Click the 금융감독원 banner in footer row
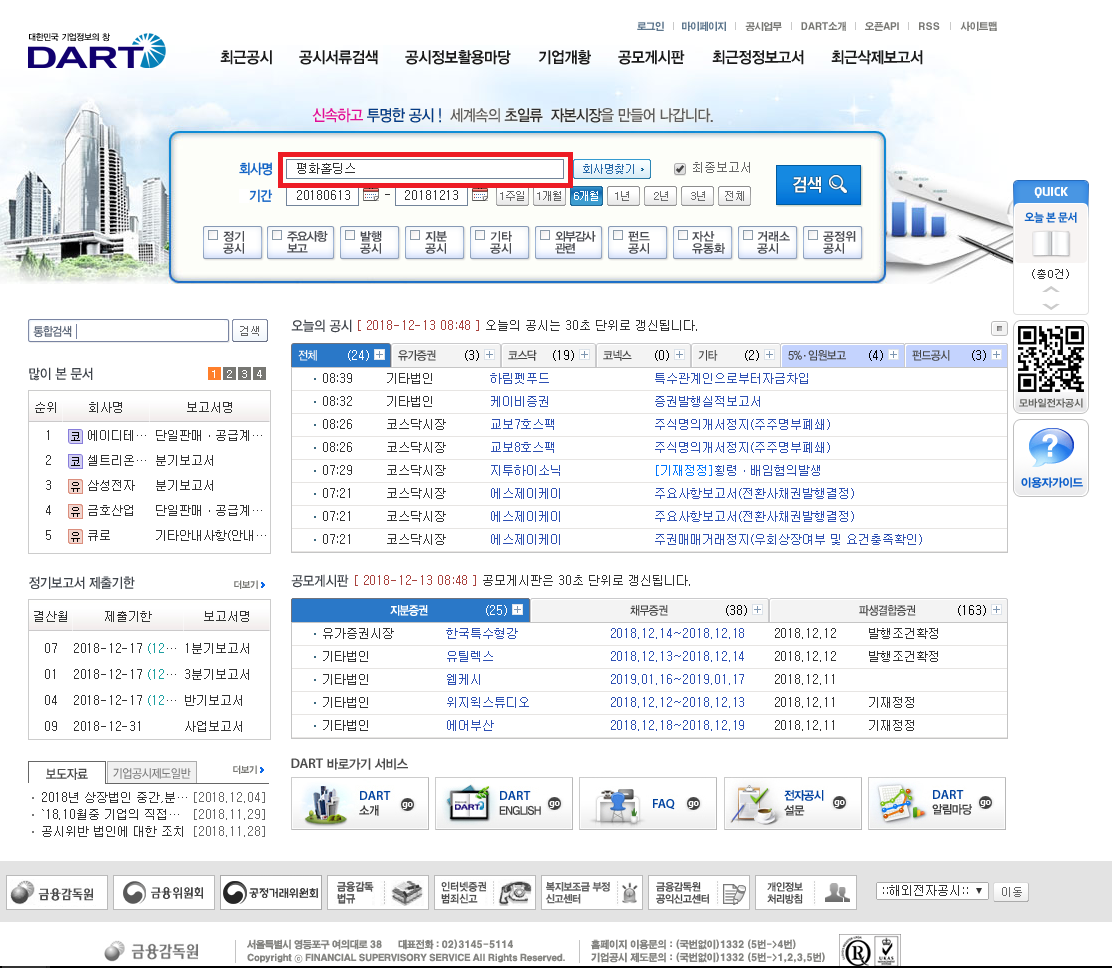The height and width of the screenshot is (968, 1112). coord(57,892)
